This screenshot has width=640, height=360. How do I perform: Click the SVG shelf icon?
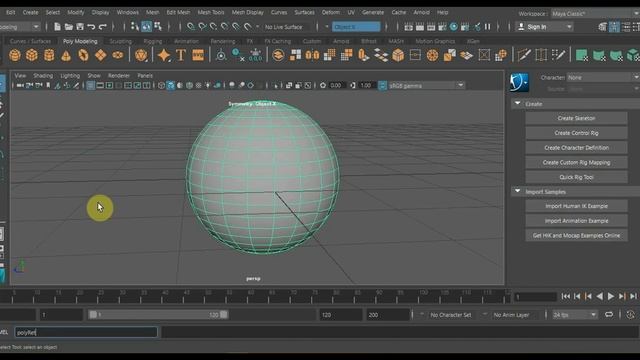pos(198,55)
